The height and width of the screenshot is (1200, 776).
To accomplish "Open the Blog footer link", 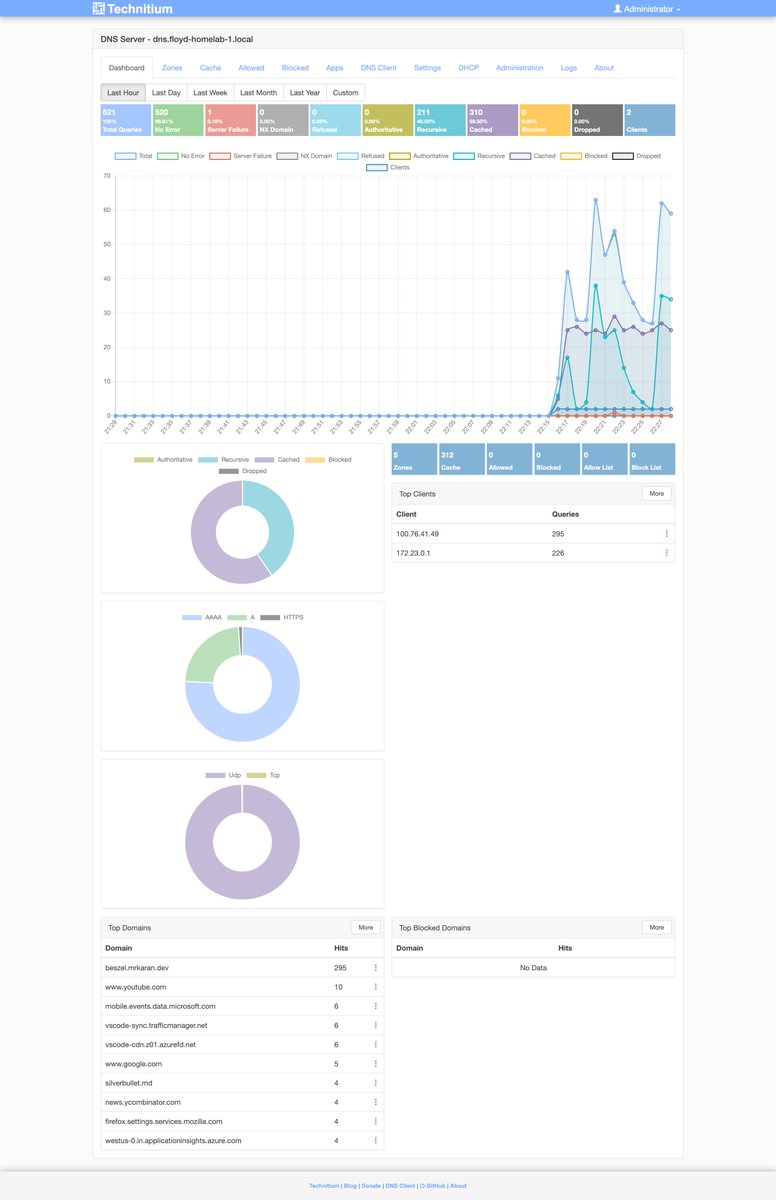I will (x=350, y=1186).
